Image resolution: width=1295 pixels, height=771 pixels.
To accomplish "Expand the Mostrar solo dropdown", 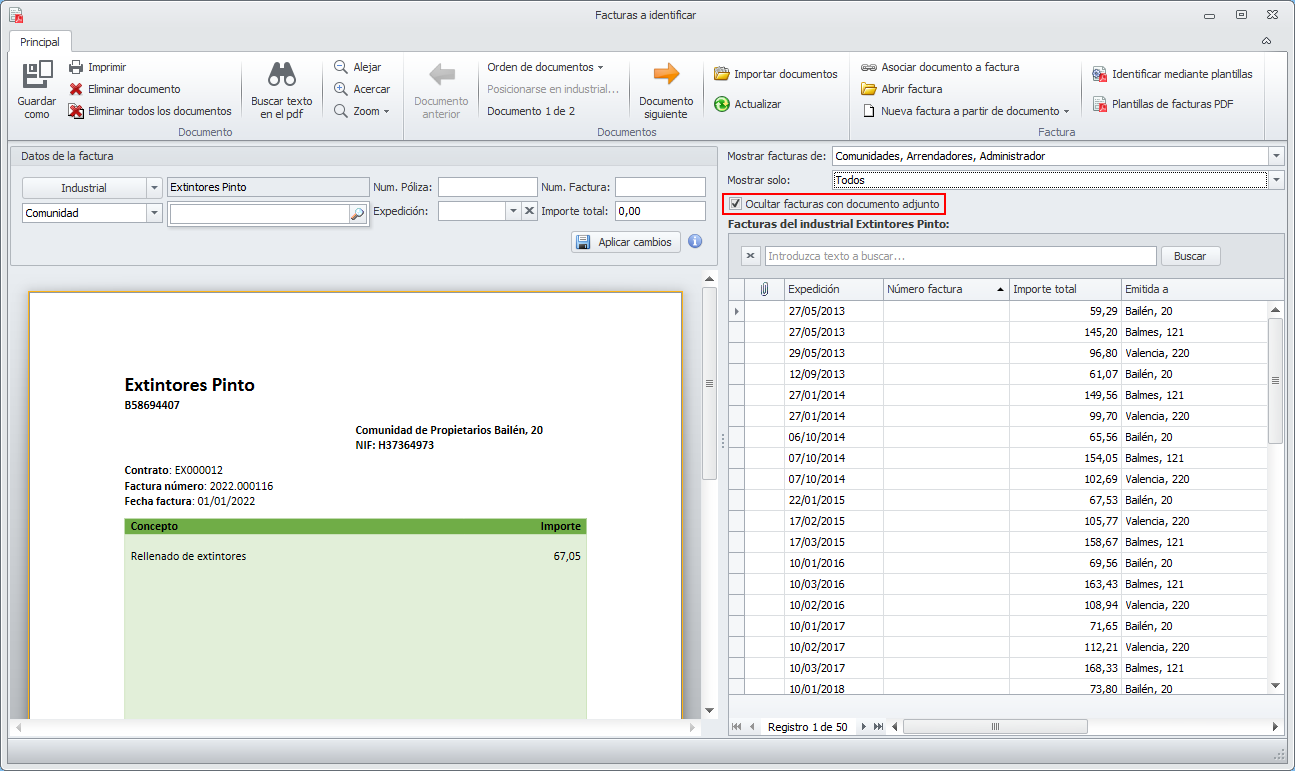I will coord(1276,180).
